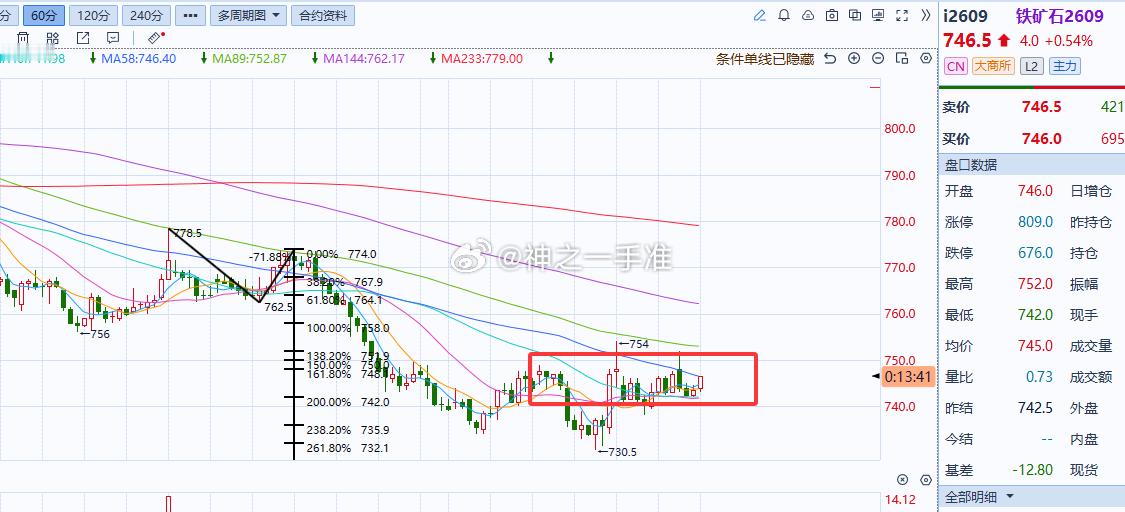Open price alerts via the bell icon

pos(784,15)
